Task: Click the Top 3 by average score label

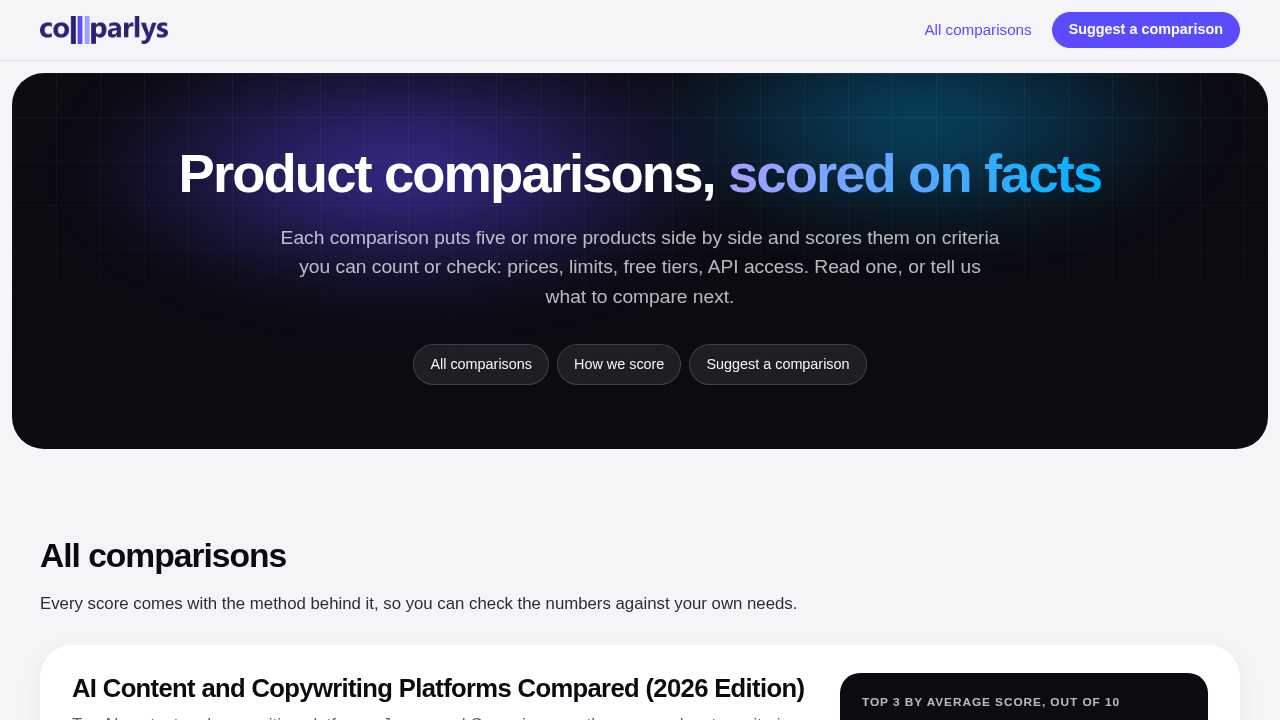Action: pyautogui.click(x=990, y=702)
